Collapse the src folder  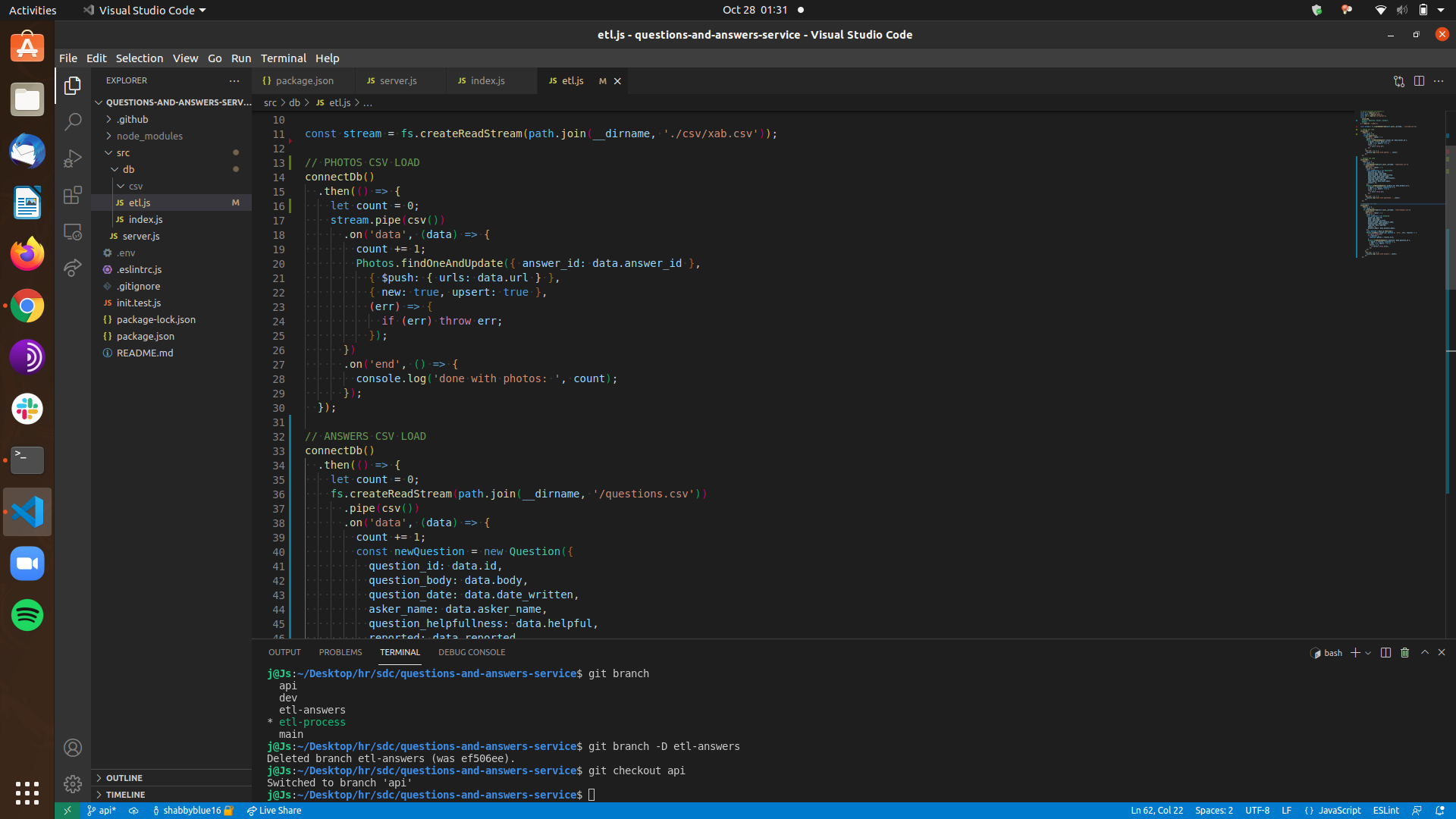(x=123, y=152)
